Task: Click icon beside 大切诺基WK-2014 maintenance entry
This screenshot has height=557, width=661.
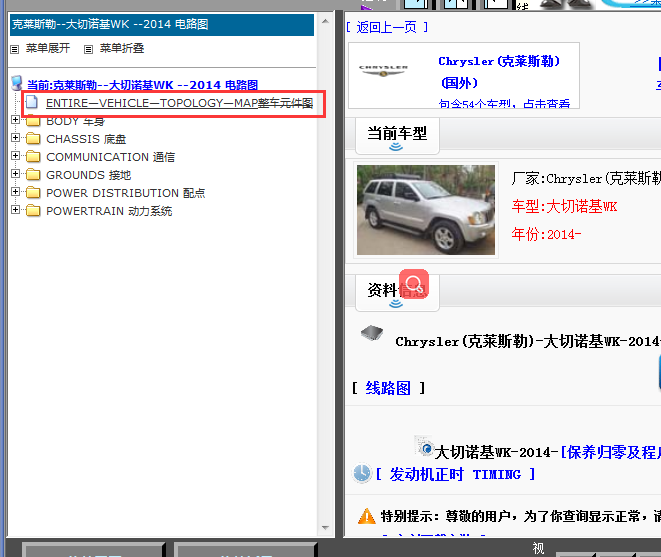Action: tap(425, 447)
